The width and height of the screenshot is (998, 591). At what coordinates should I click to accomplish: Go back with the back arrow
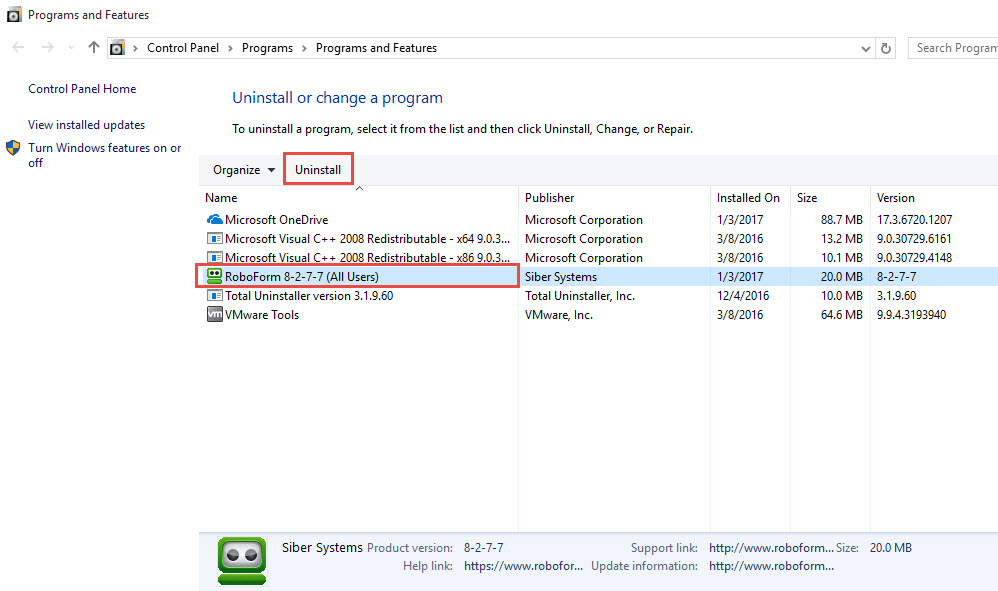point(18,47)
